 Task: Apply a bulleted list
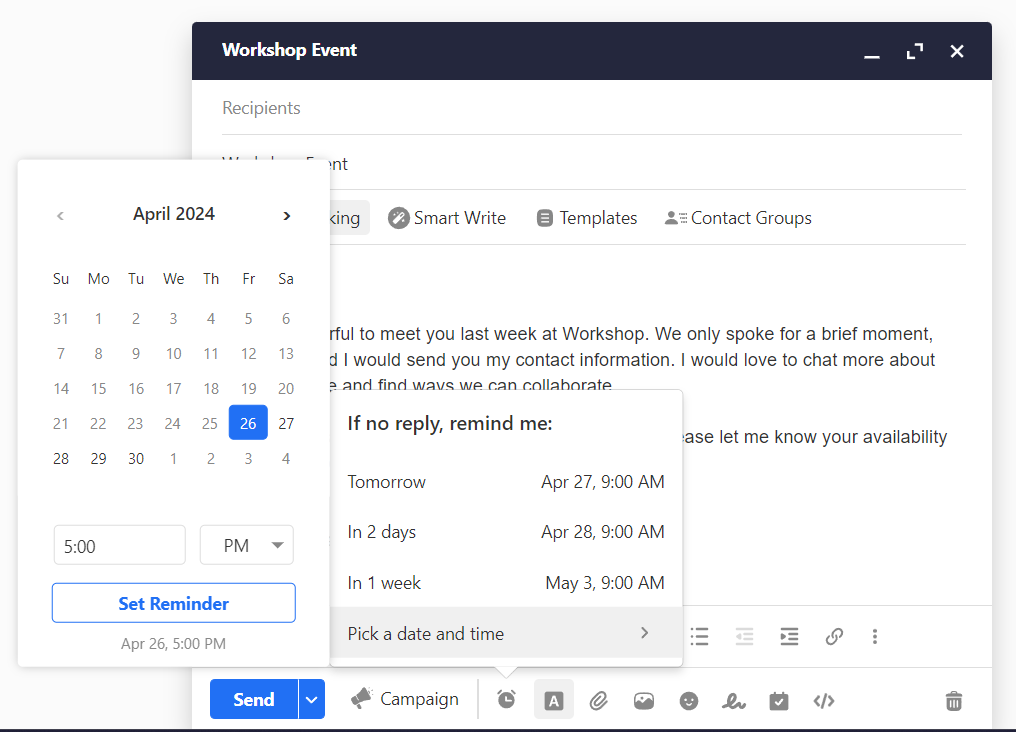pyautogui.click(x=699, y=636)
